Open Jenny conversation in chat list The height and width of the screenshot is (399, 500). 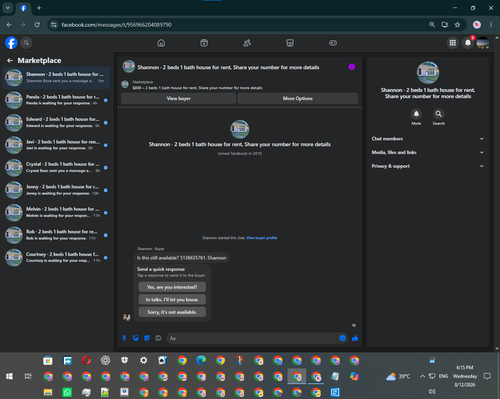pos(56,190)
